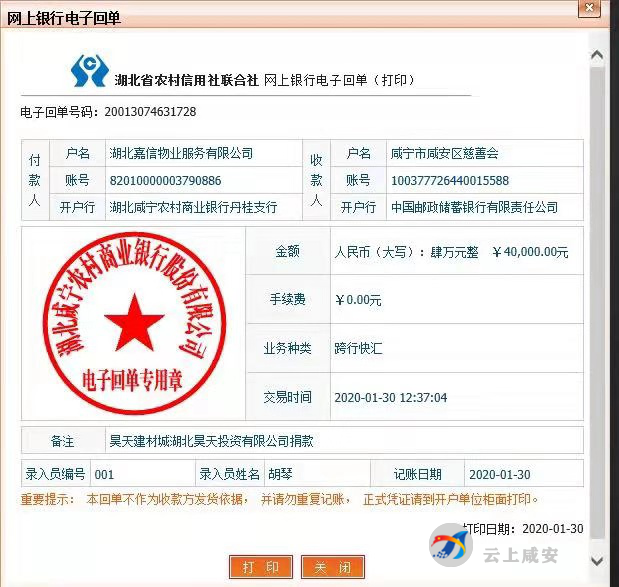This screenshot has height=587, width=619.
Task: Click the business type 跨行快汇
Action: point(358,348)
